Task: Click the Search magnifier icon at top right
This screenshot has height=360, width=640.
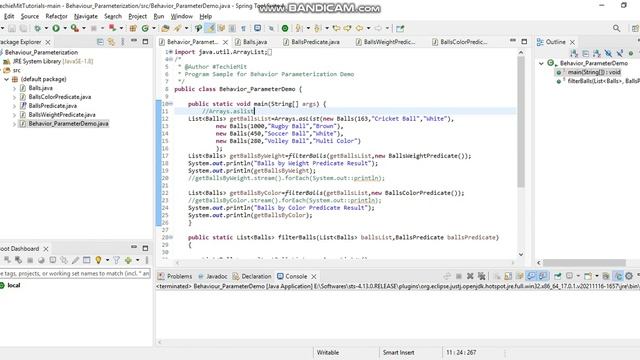Action: point(616,28)
